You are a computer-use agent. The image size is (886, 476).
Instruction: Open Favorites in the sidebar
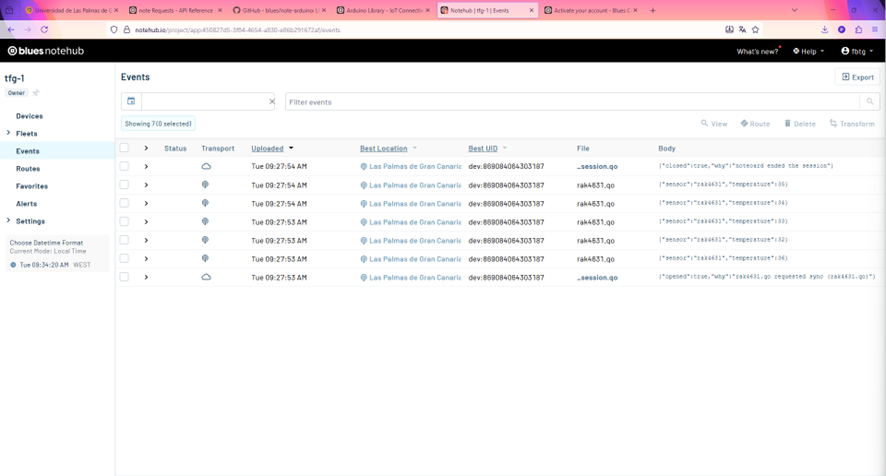point(32,186)
